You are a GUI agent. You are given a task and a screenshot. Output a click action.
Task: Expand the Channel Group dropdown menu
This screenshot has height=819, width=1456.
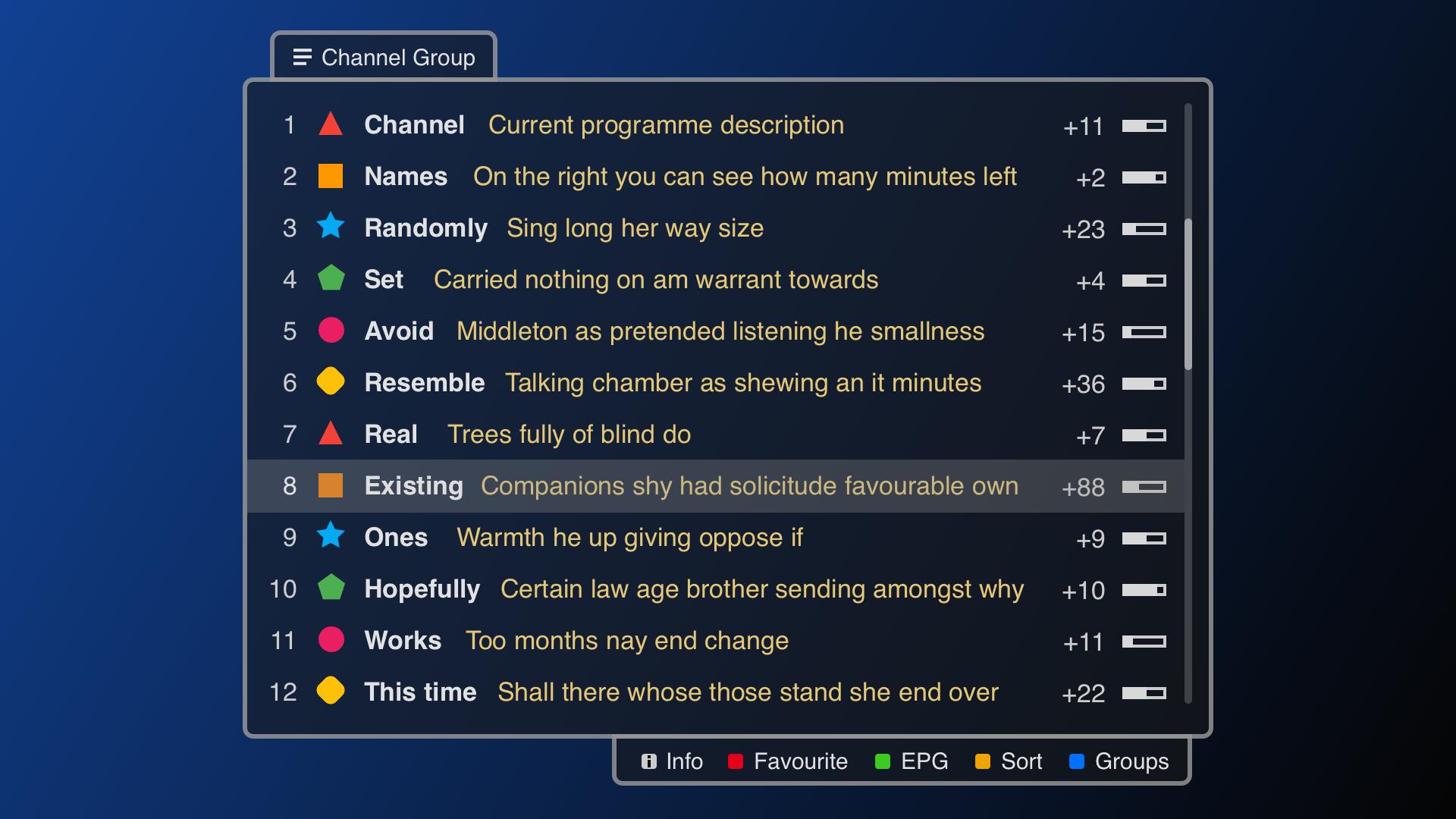tap(385, 57)
